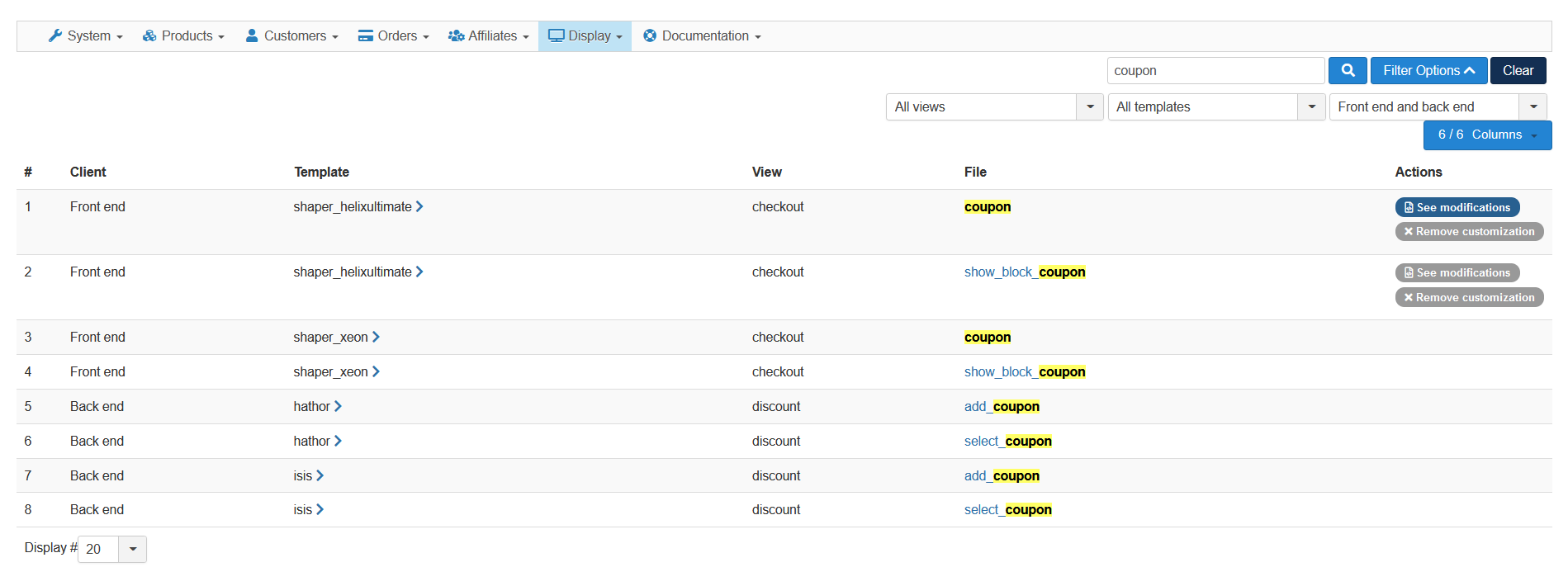Open the Affiliates menu
Screen dimensions: 1568x586
[489, 36]
